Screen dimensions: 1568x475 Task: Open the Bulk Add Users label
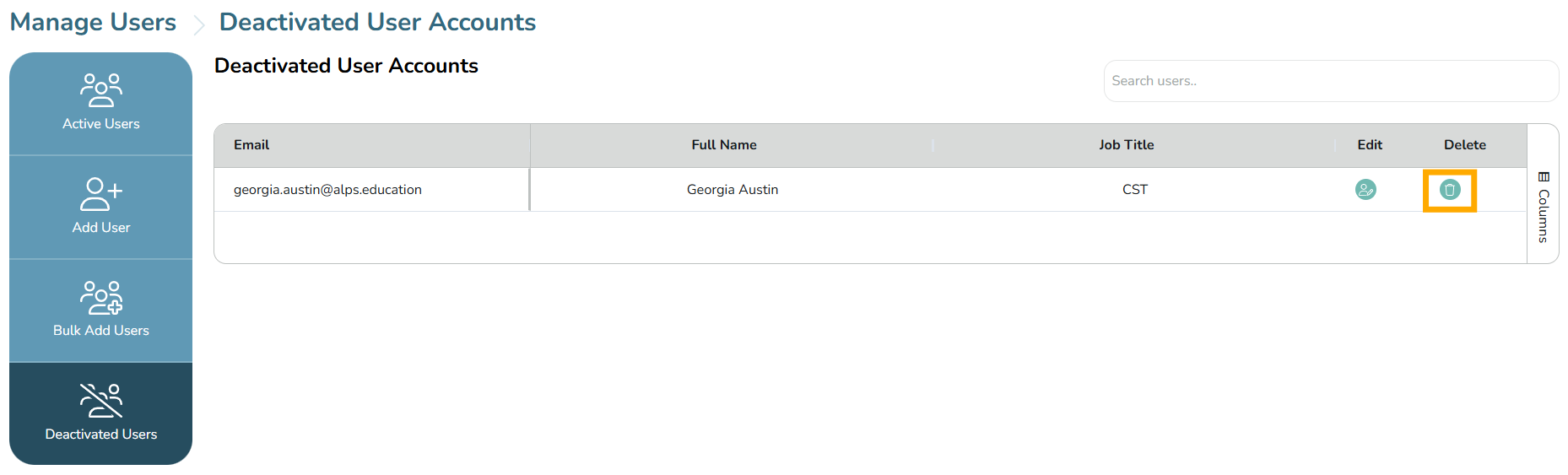101,331
